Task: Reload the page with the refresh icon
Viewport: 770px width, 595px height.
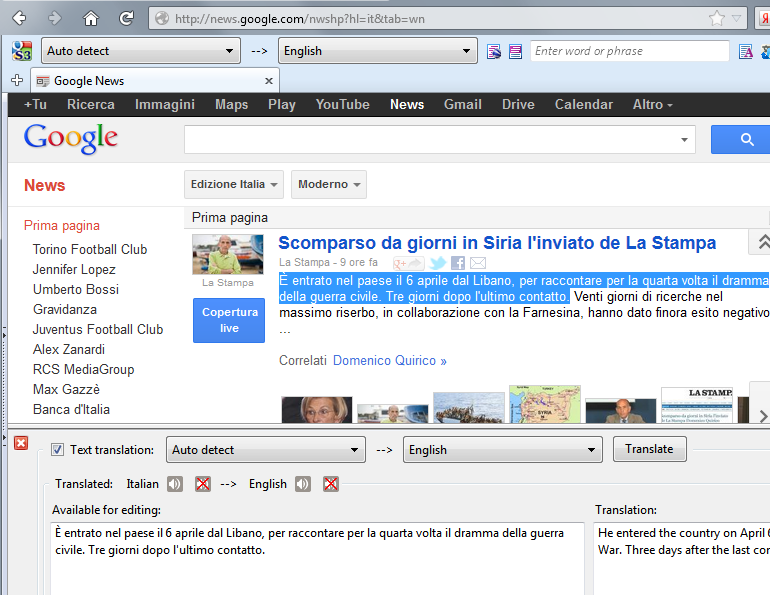Action: (126, 19)
